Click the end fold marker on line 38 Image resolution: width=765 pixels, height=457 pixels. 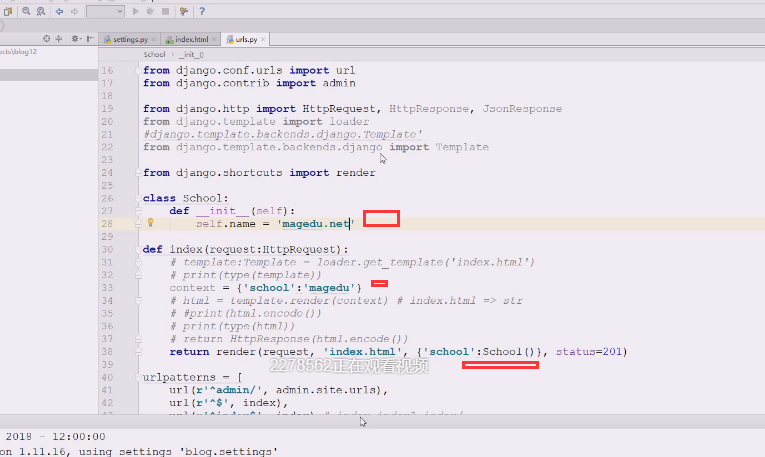pos(139,352)
